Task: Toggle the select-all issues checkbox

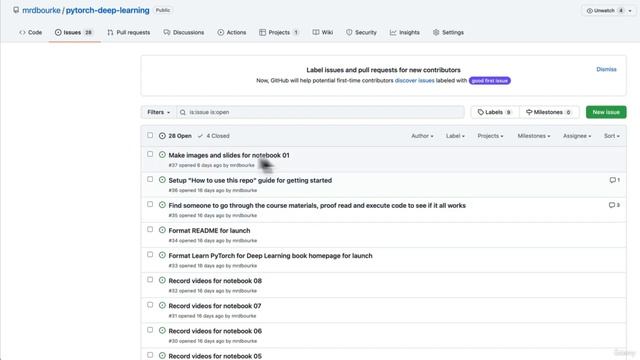Action: pos(150,135)
